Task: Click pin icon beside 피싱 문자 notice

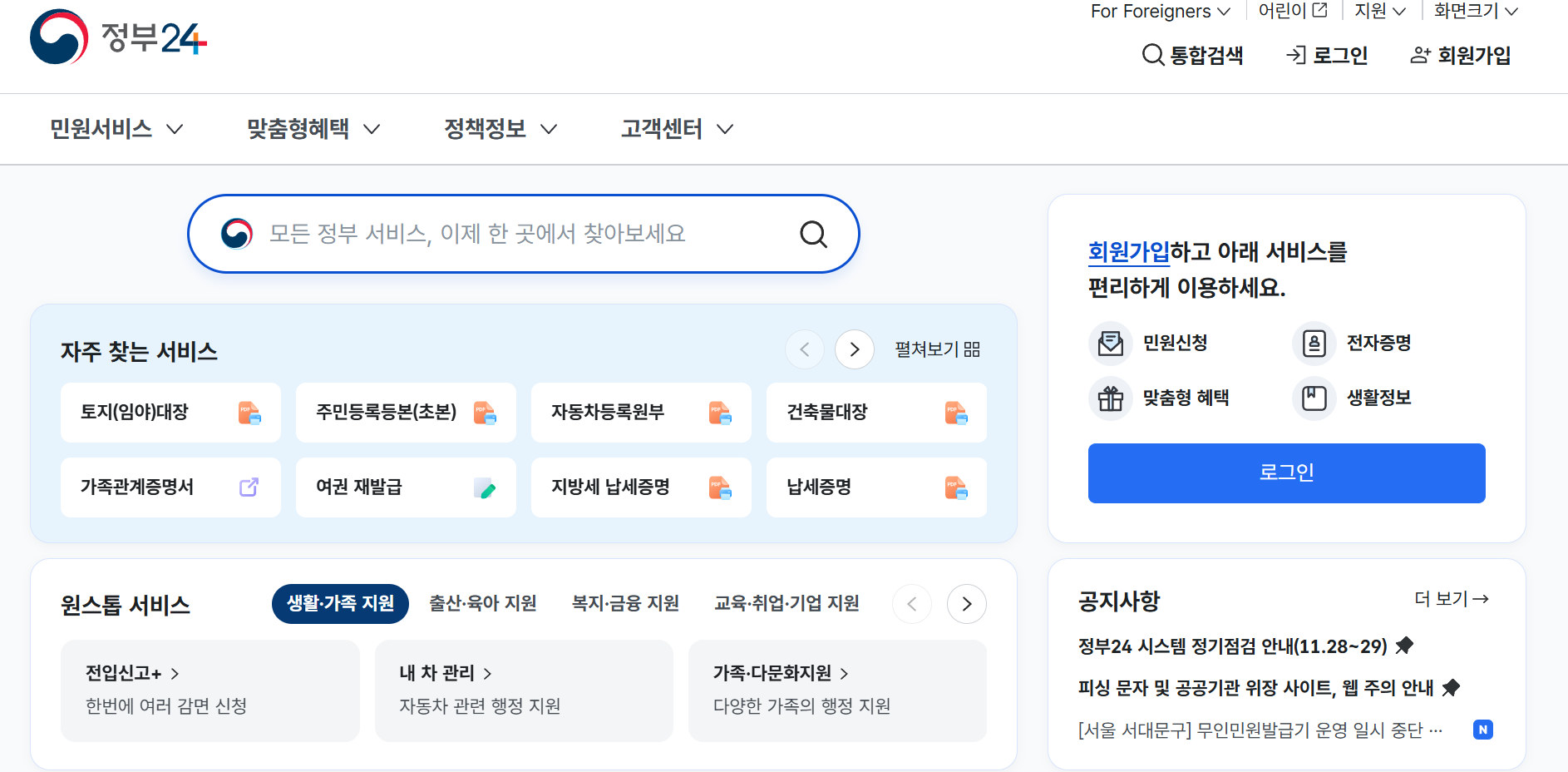Action: [1451, 688]
